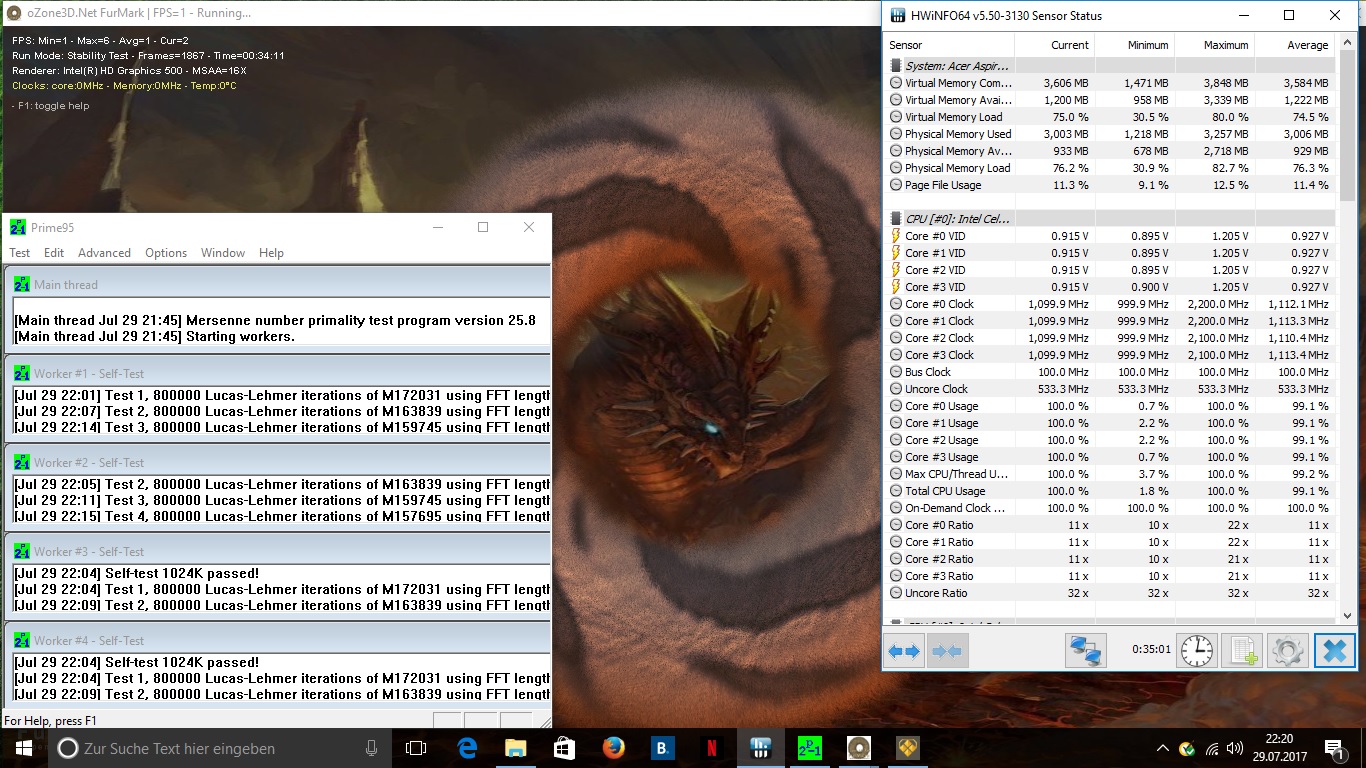Screen dimensions: 1366x768
Task: Click the Current column header
Action: [1054, 45]
